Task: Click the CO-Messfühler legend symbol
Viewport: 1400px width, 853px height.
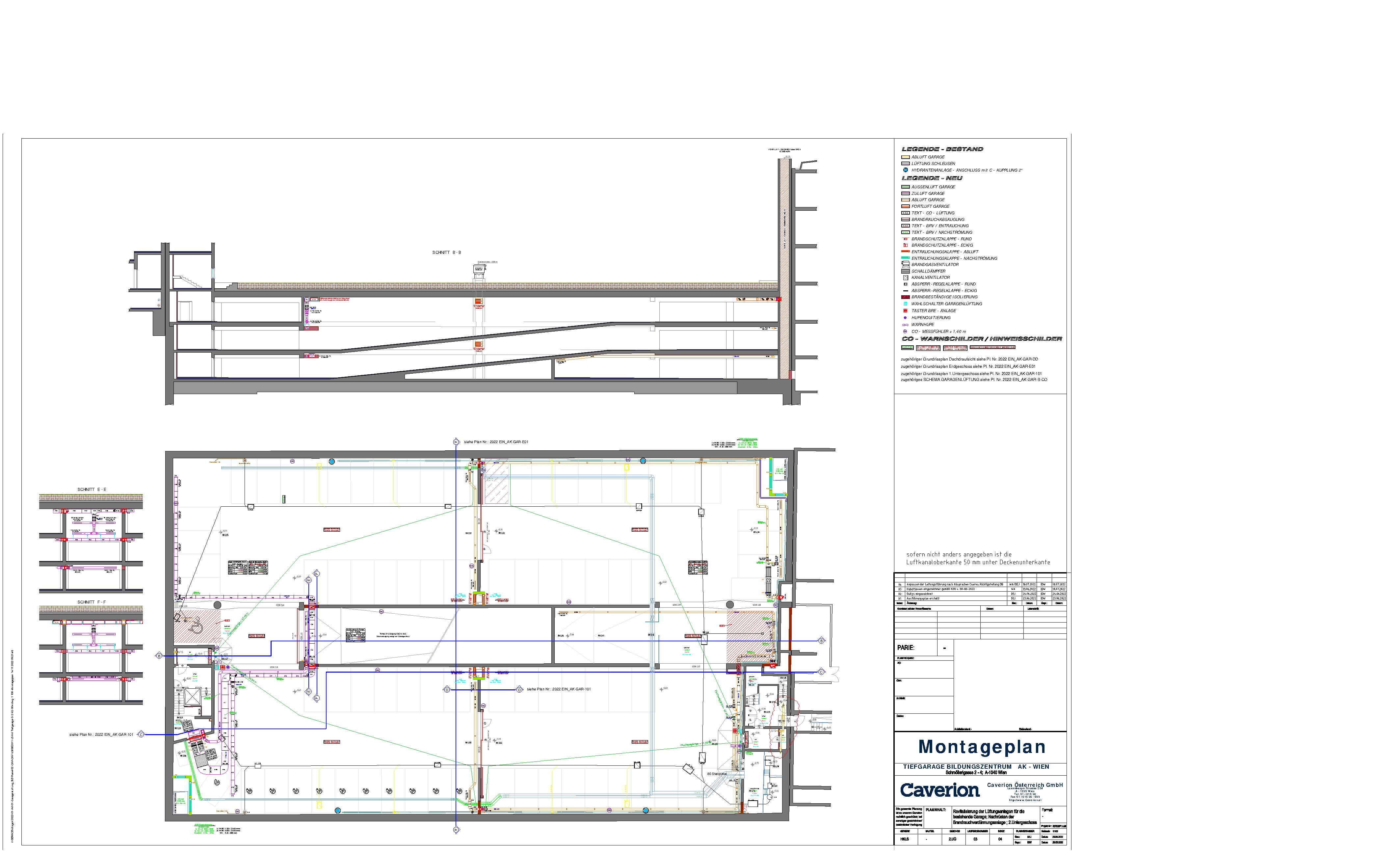Action: pos(905,331)
